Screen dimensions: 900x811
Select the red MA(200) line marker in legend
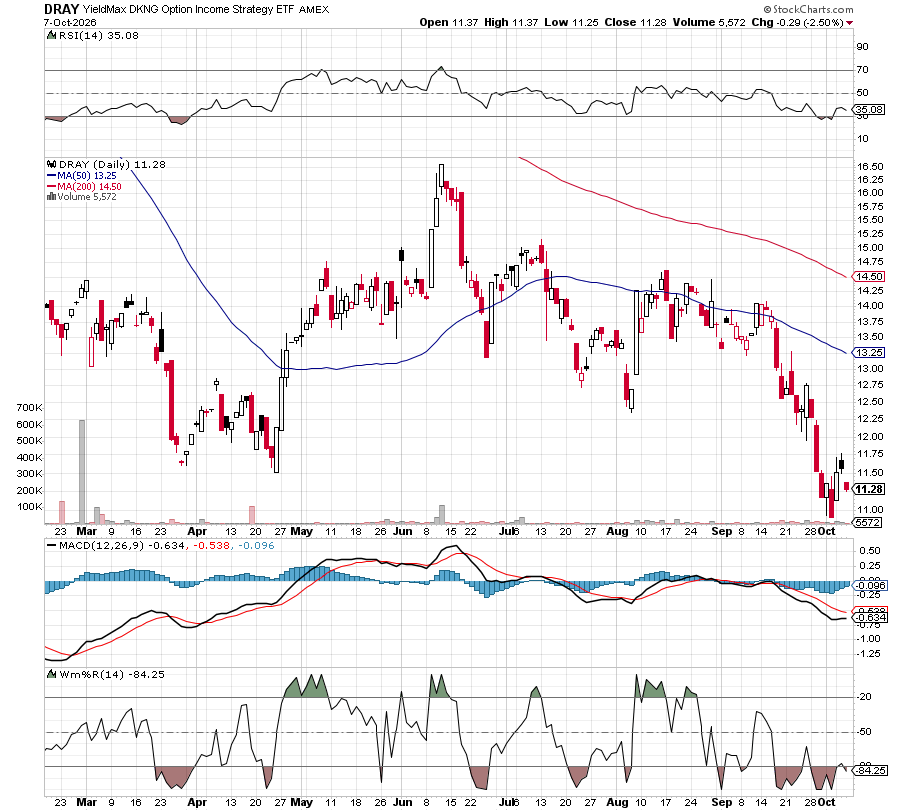click(51, 187)
